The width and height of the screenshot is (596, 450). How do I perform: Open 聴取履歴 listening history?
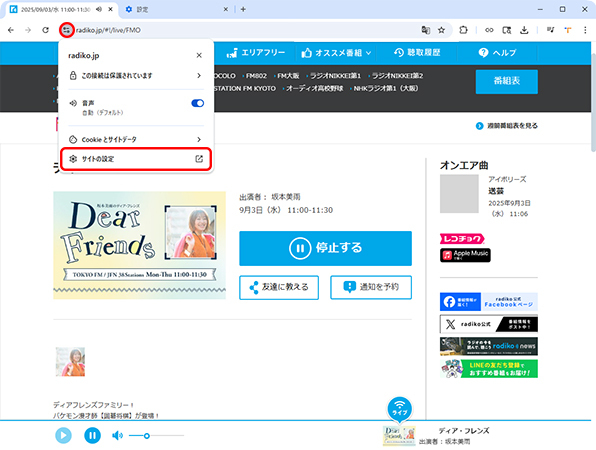coord(417,52)
